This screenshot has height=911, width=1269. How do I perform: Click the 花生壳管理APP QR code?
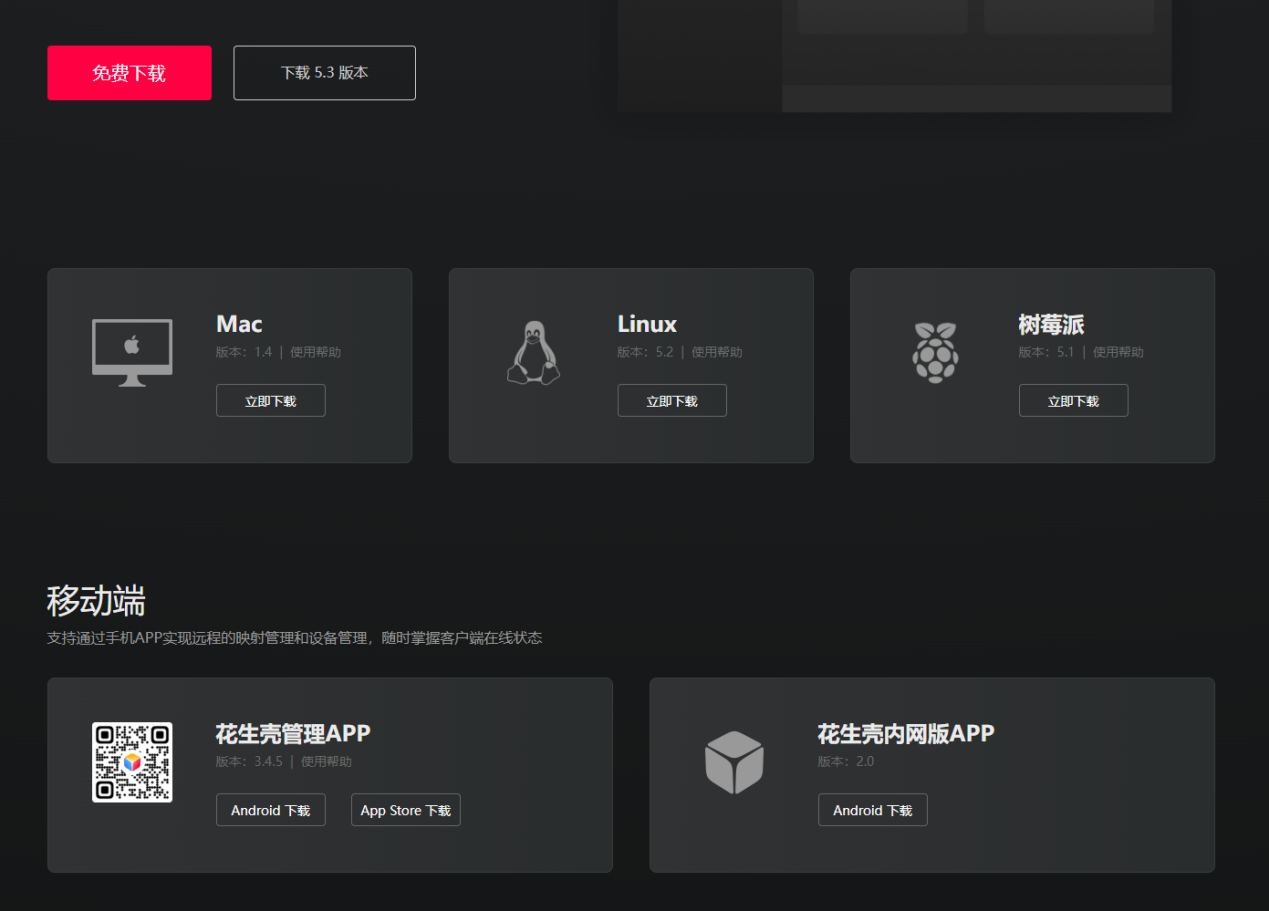pyautogui.click(x=132, y=762)
